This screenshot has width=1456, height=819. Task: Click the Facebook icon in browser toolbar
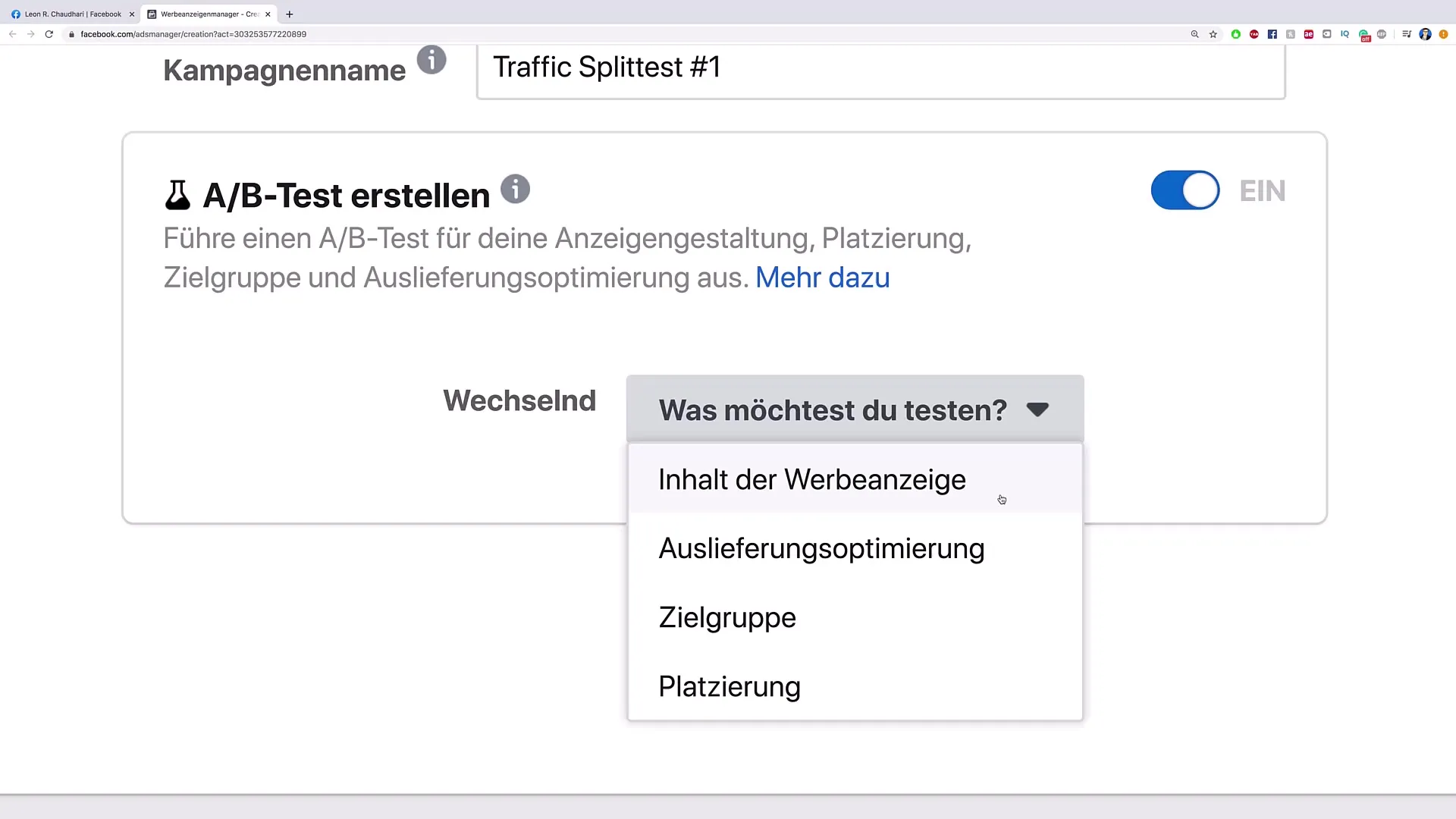(x=1275, y=34)
